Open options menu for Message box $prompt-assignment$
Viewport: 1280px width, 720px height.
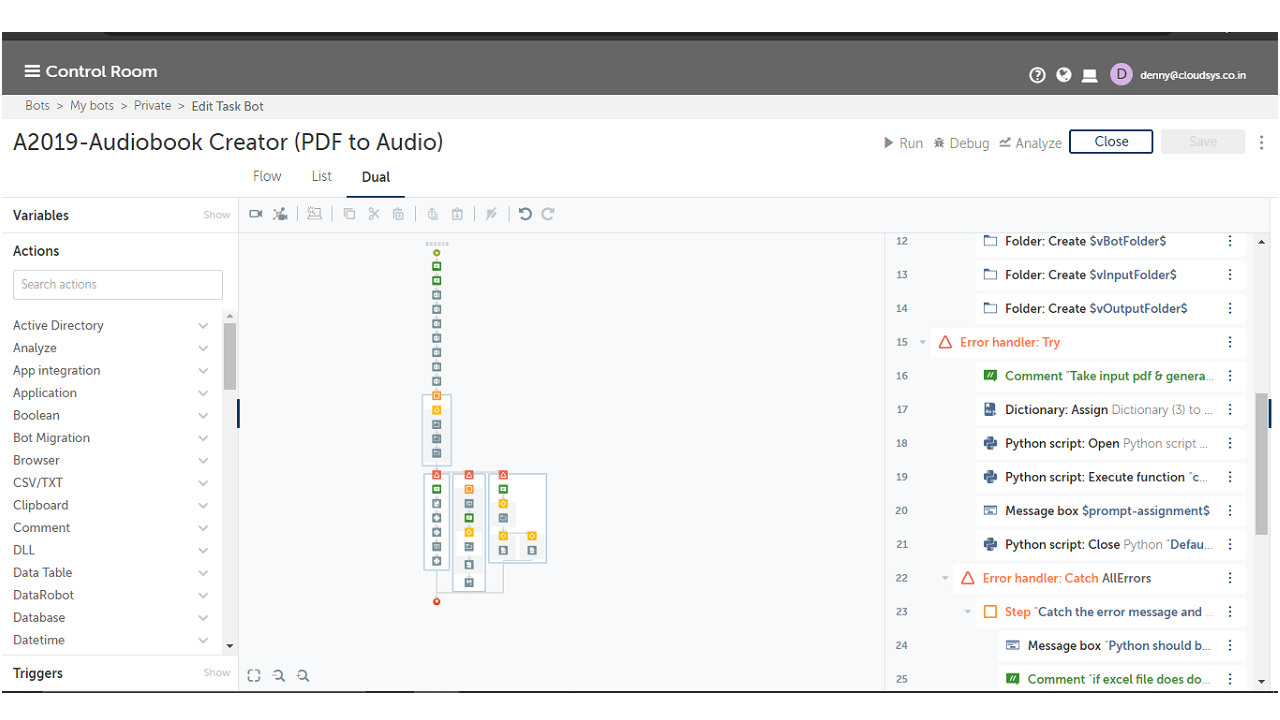point(1230,510)
